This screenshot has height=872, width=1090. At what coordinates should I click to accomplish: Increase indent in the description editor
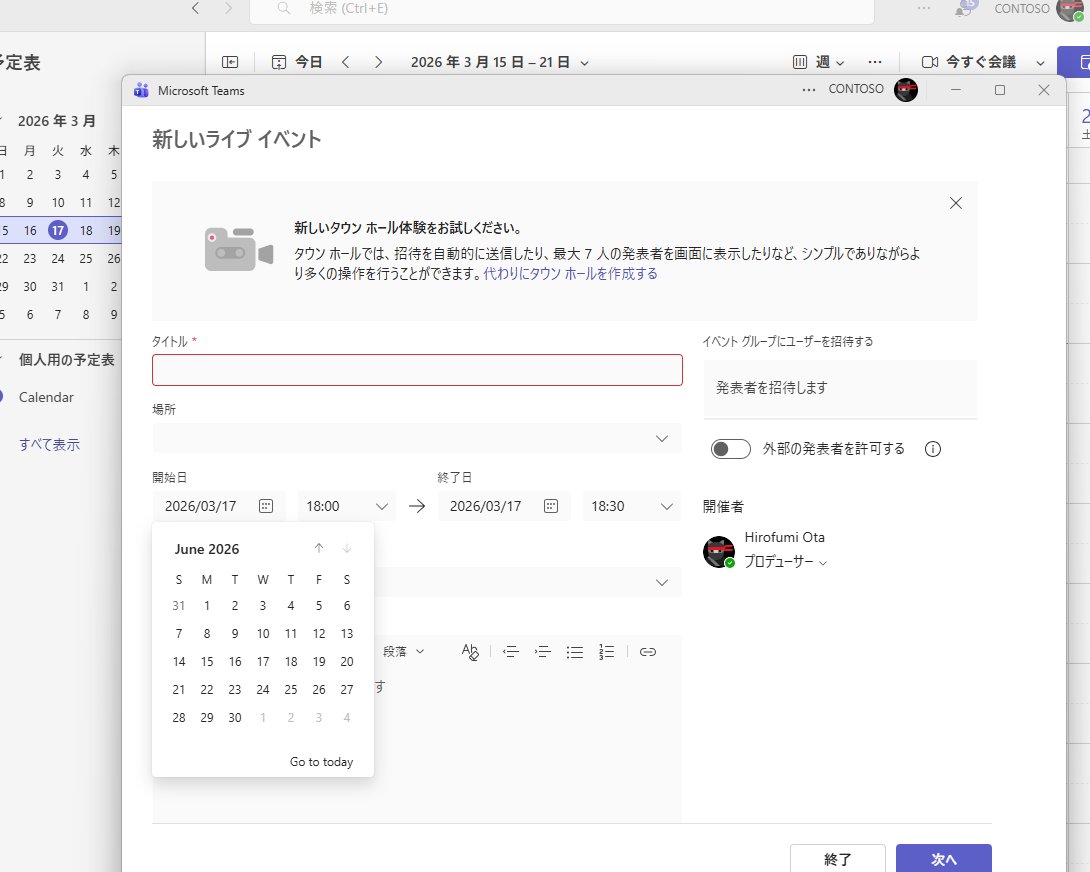(543, 652)
